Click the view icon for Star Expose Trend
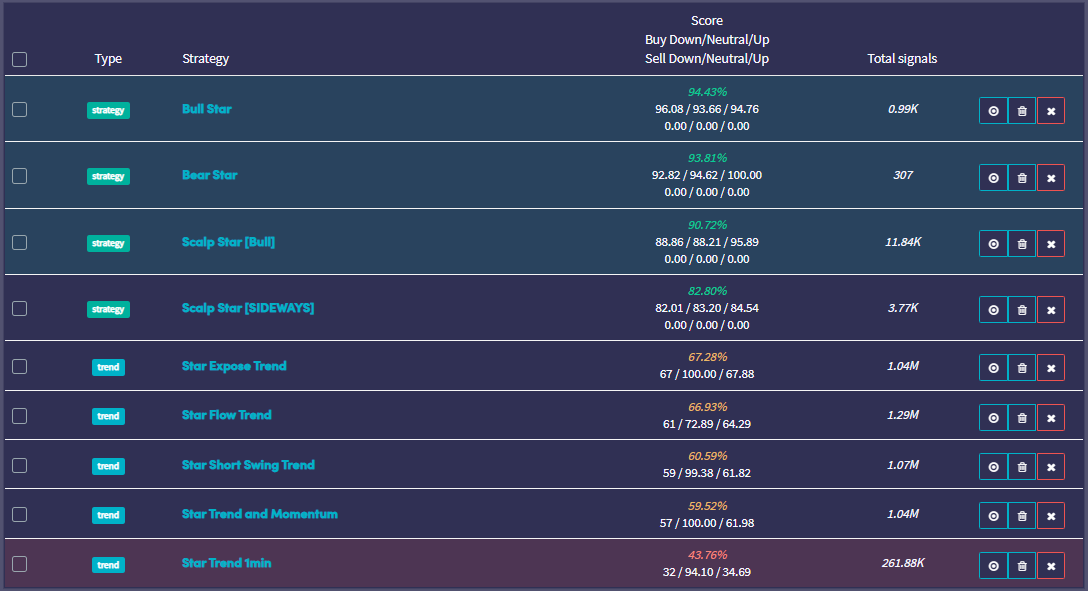The height and width of the screenshot is (591, 1088). click(x=993, y=368)
